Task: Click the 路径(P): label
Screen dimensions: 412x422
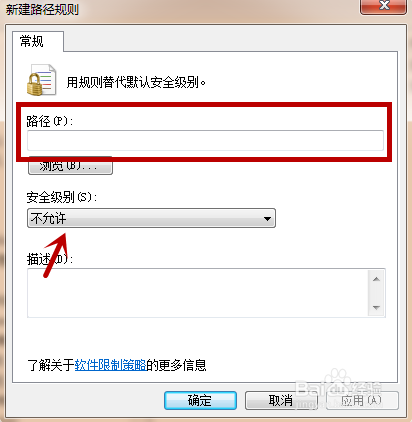Action: 50,121
